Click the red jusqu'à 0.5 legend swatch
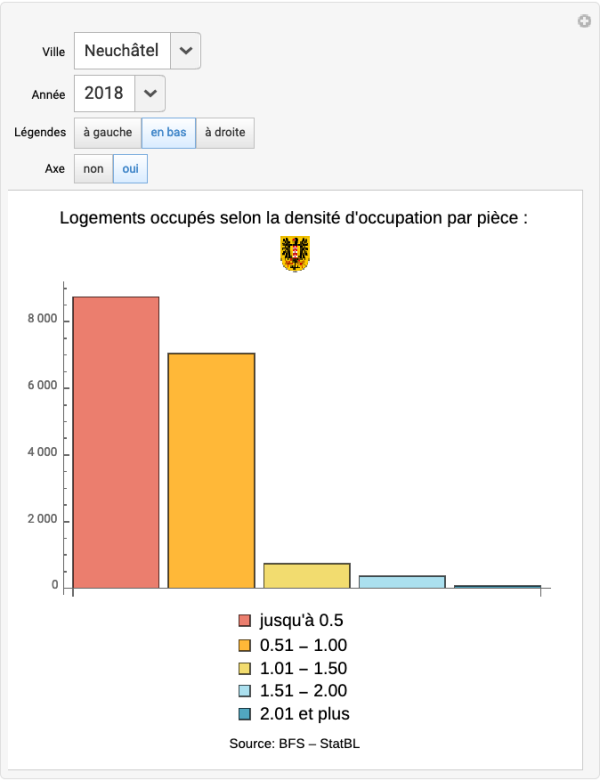 pyautogui.click(x=244, y=621)
